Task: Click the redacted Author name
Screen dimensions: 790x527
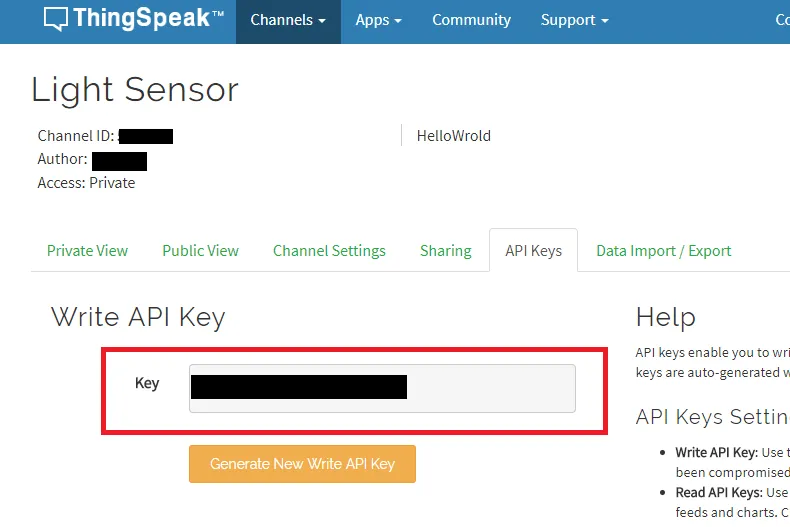Action: 119,160
